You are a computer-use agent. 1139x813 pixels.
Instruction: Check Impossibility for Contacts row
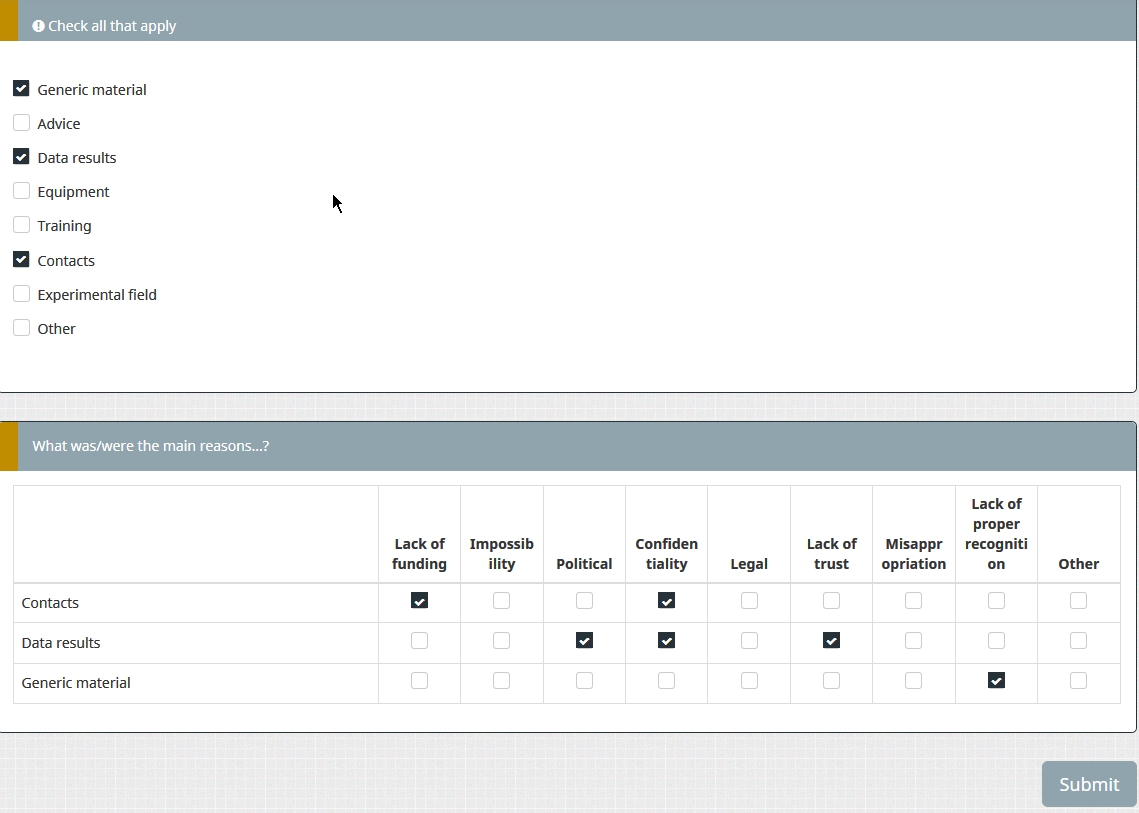point(501,601)
